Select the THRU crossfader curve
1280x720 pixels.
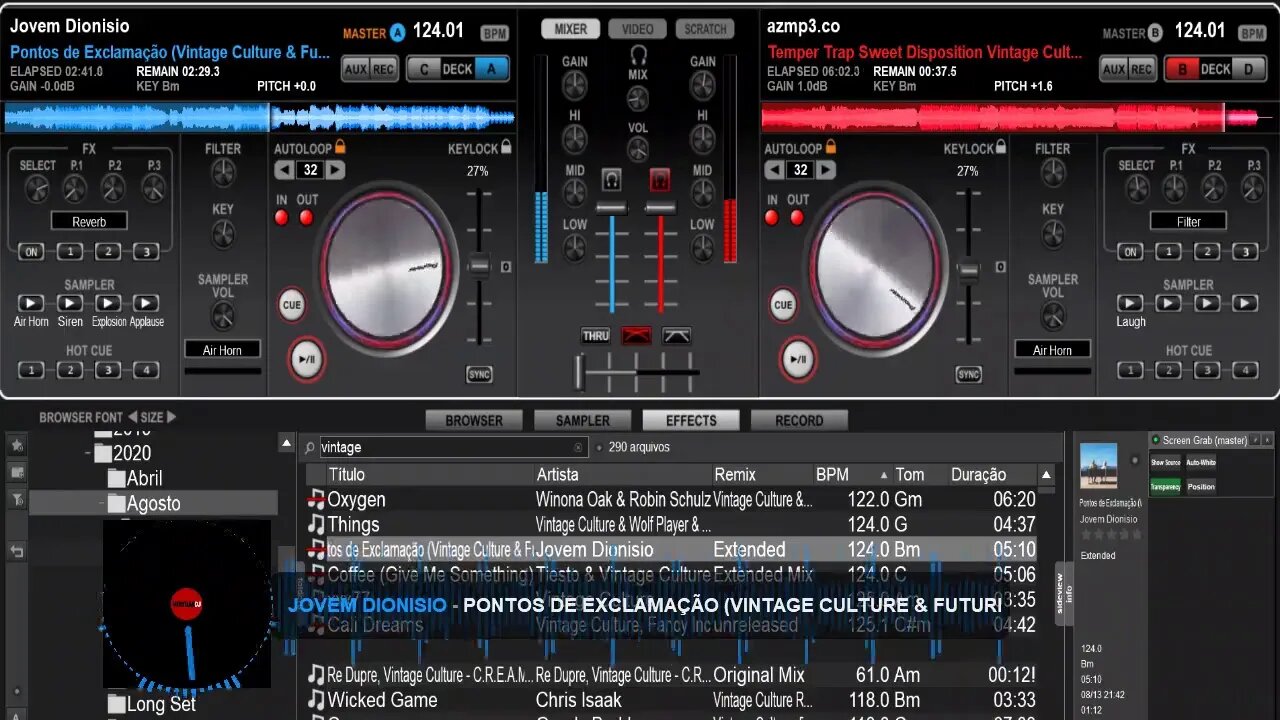pos(596,336)
